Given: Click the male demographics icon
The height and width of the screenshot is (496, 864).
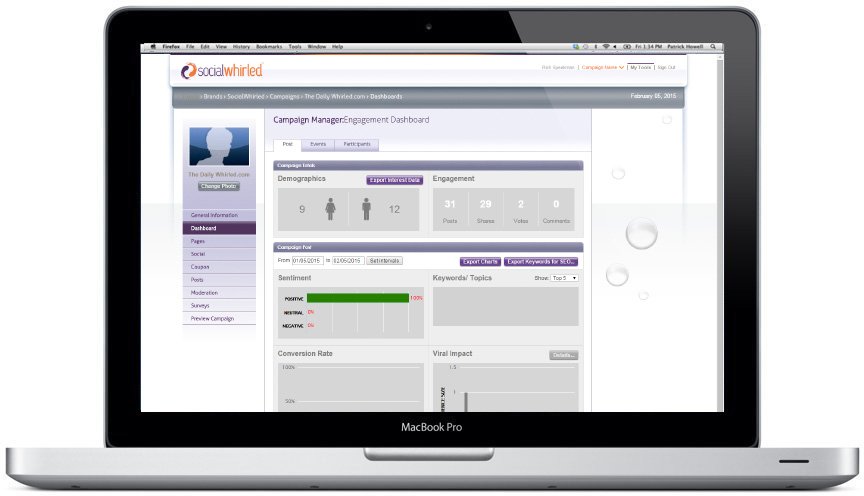Looking at the screenshot, I should (x=366, y=209).
